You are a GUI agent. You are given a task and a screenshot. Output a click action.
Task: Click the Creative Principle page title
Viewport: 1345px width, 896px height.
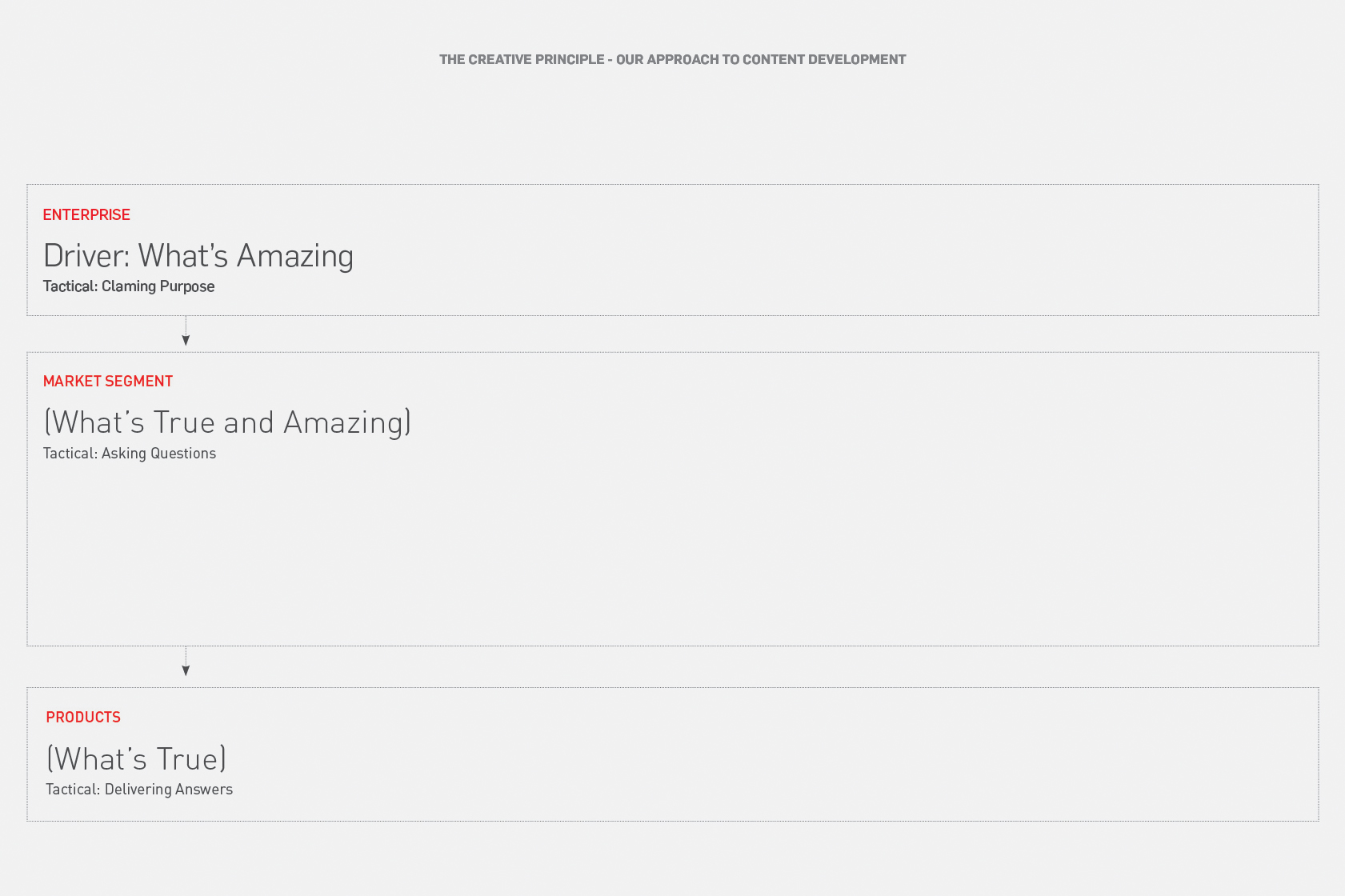[672, 59]
